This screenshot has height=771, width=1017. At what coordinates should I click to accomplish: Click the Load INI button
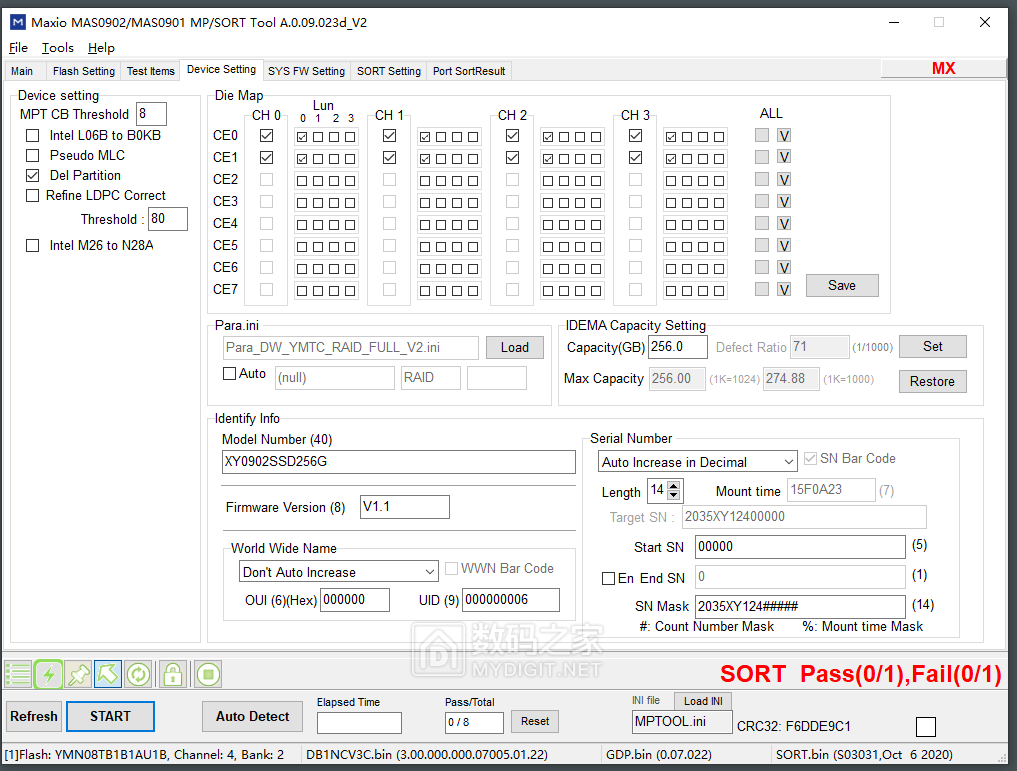[703, 701]
